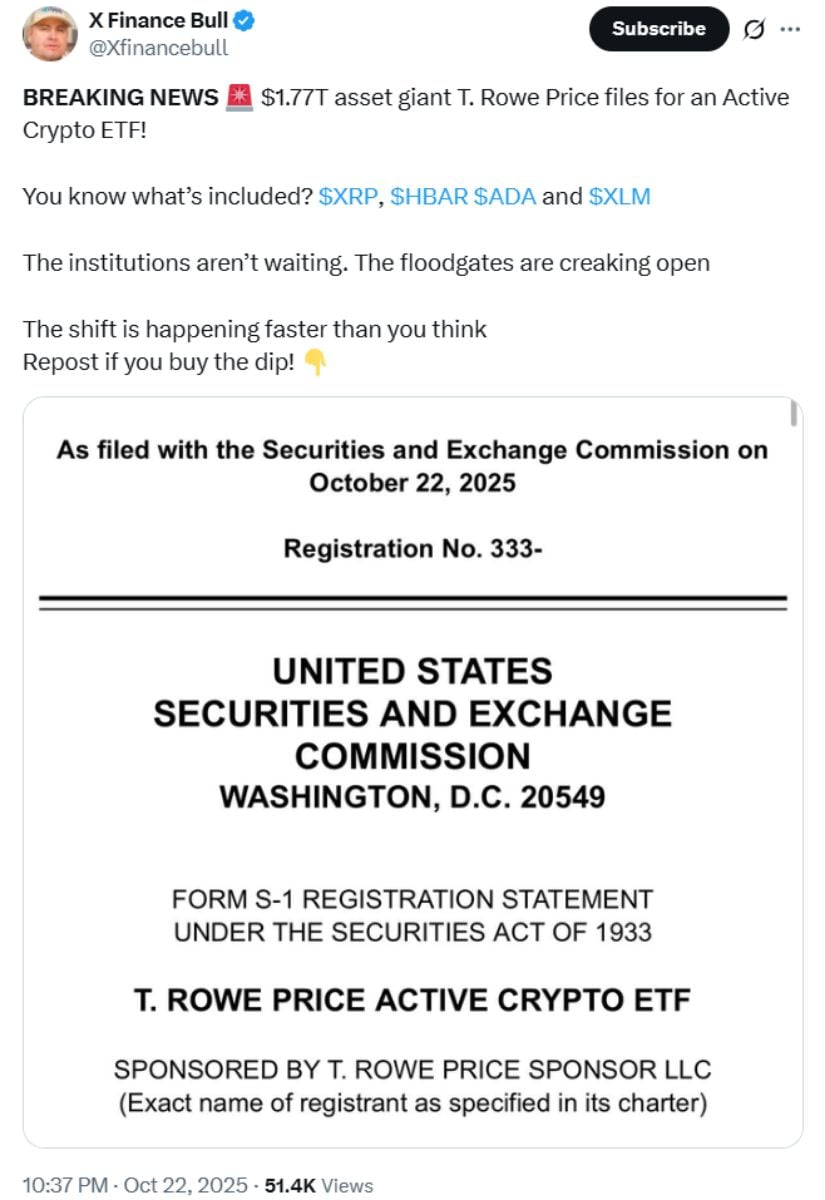Open the Grok icon beside Subscribe

coord(753,29)
